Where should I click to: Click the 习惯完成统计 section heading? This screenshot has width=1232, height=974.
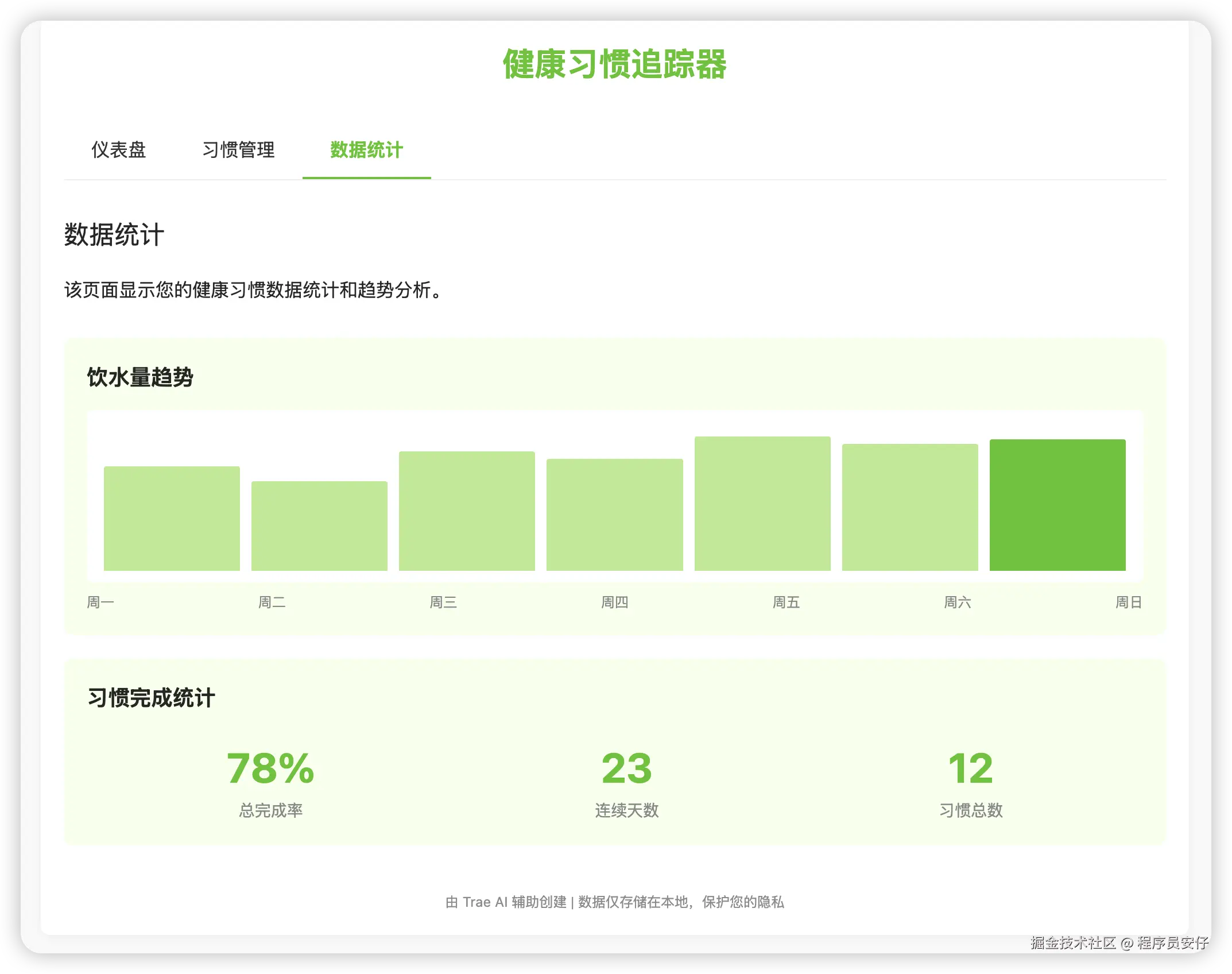tap(151, 698)
